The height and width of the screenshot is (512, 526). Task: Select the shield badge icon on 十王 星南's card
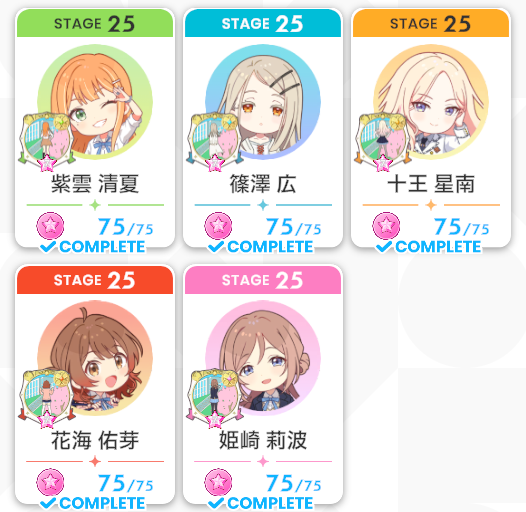[382, 142]
